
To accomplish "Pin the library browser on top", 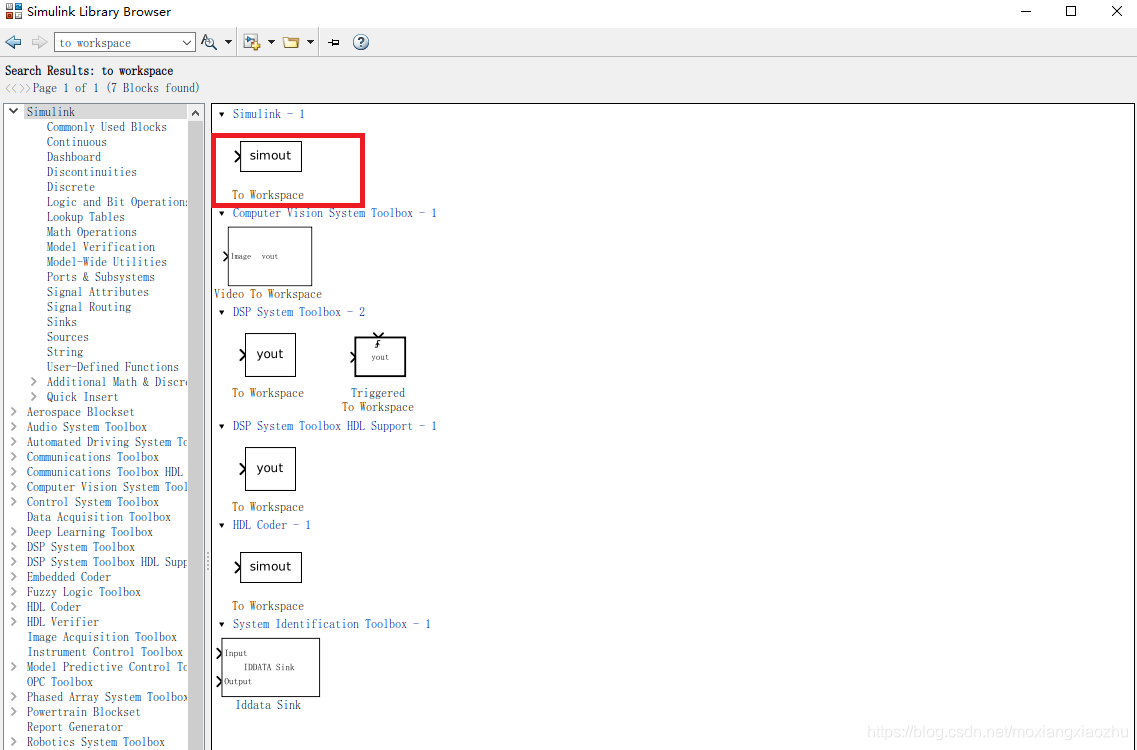I will (334, 43).
